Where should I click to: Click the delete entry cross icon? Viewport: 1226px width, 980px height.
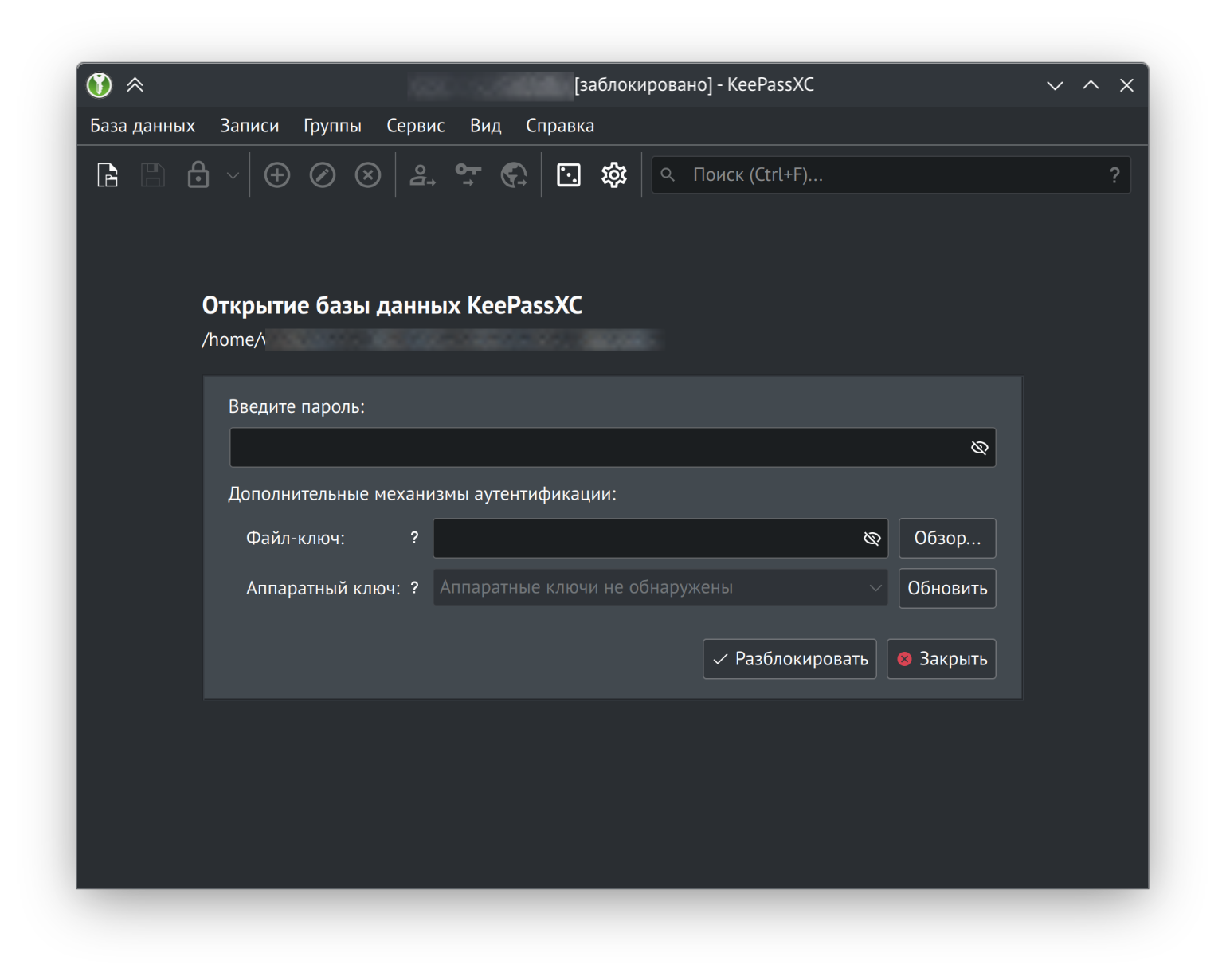(368, 174)
